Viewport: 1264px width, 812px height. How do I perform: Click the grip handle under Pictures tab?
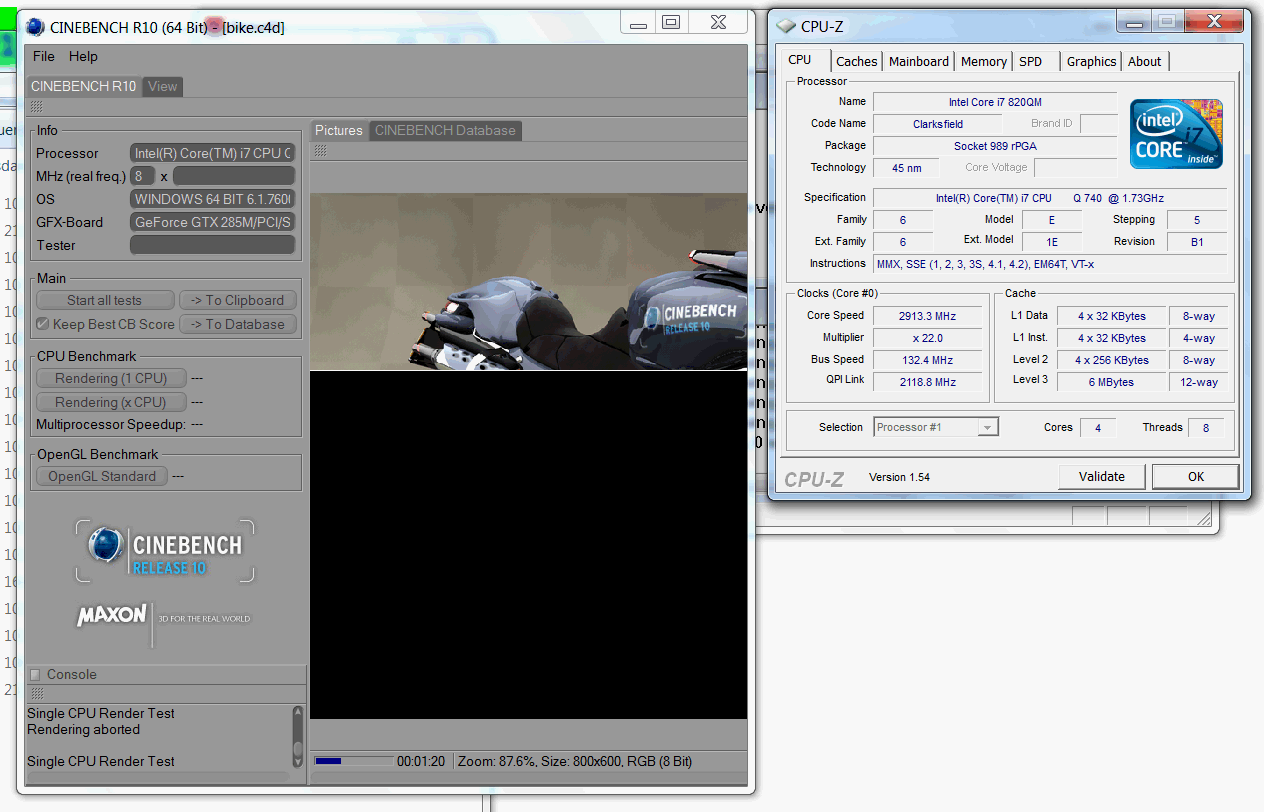[x=320, y=151]
